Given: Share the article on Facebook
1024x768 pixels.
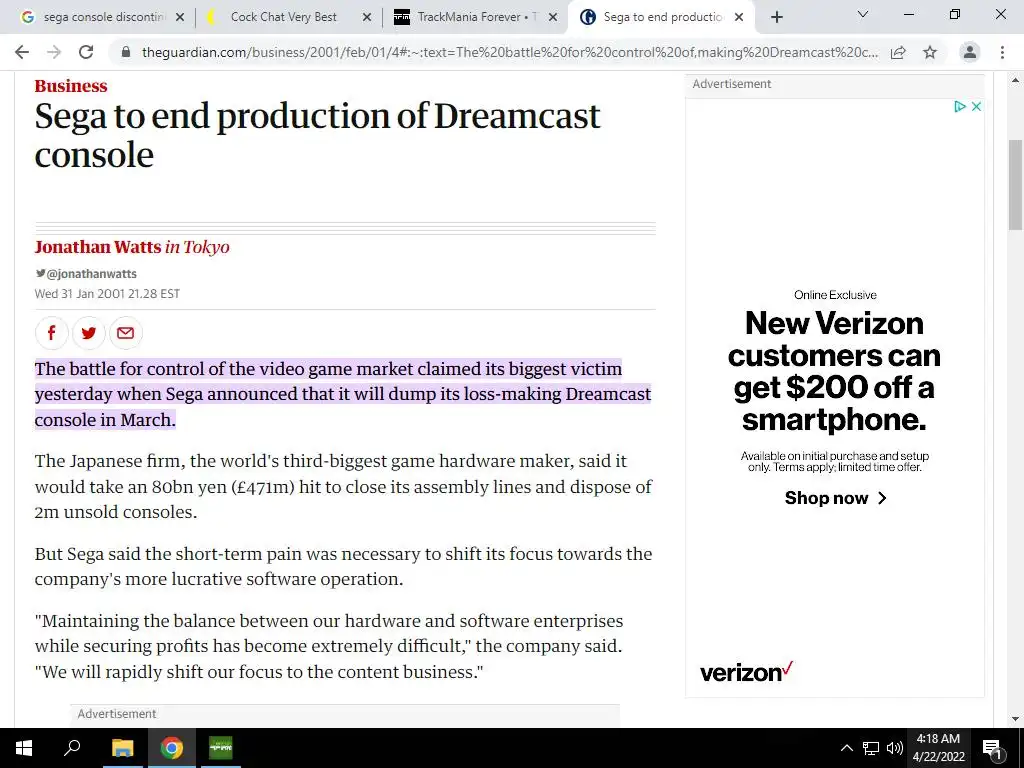Looking at the screenshot, I should pyautogui.click(x=52, y=332).
